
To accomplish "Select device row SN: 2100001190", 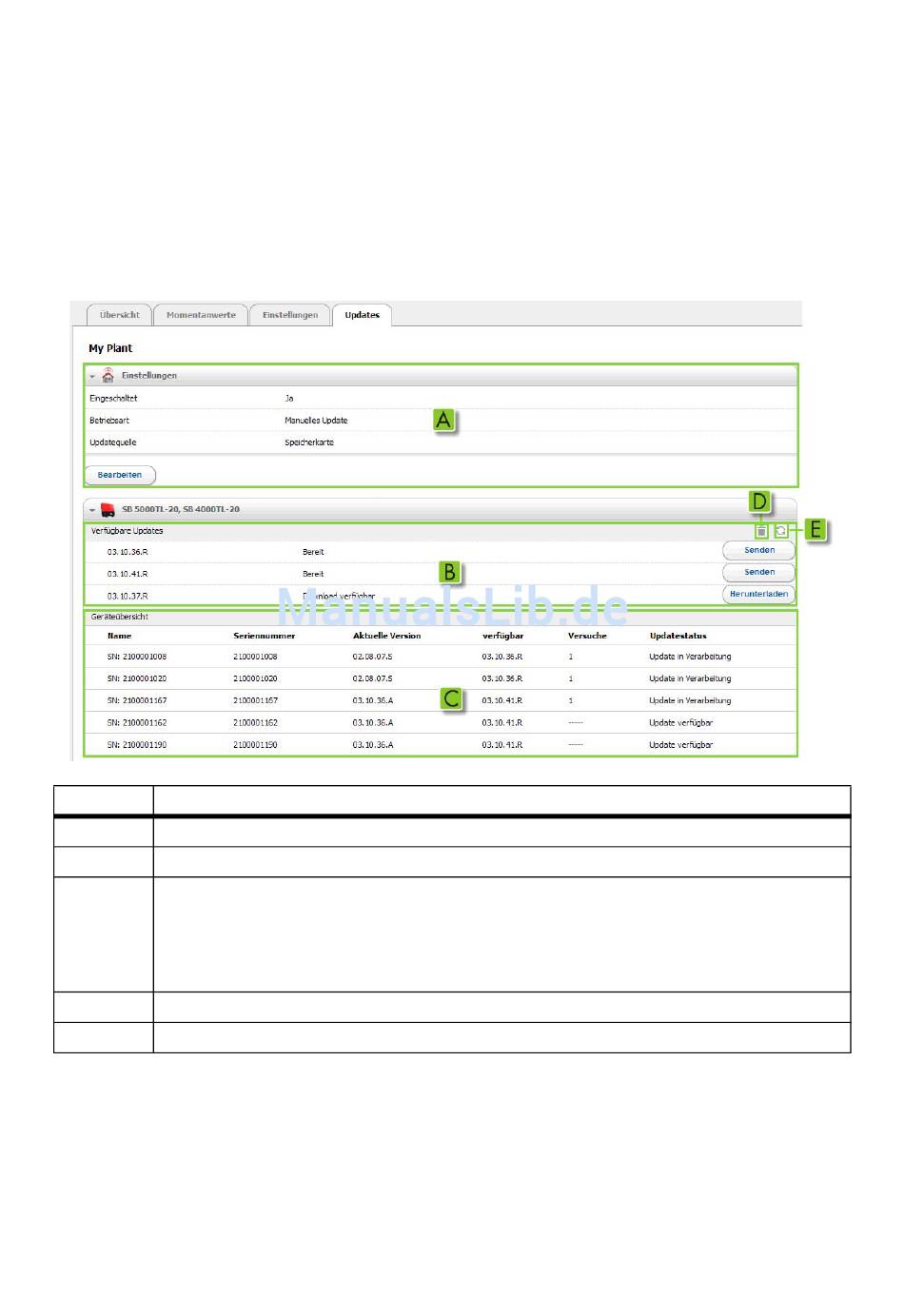I will click(137, 745).
